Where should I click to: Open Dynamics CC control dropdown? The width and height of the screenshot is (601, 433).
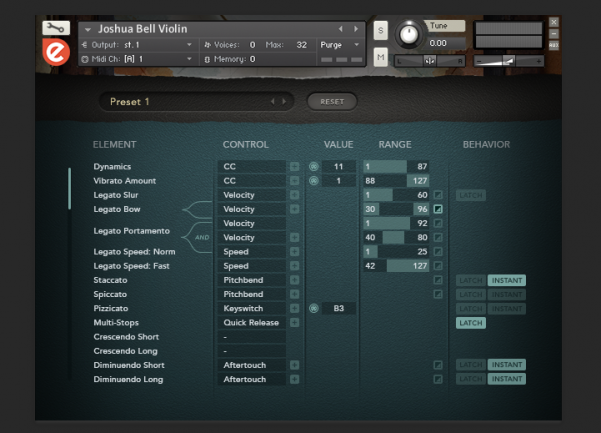[252, 167]
